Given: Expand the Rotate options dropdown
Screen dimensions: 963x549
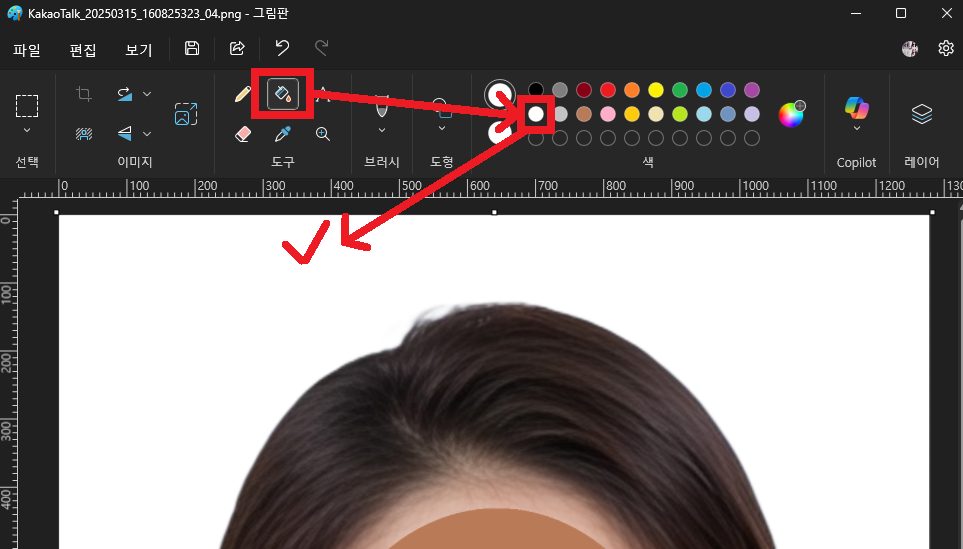Looking at the screenshot, I should pos(147,94).
